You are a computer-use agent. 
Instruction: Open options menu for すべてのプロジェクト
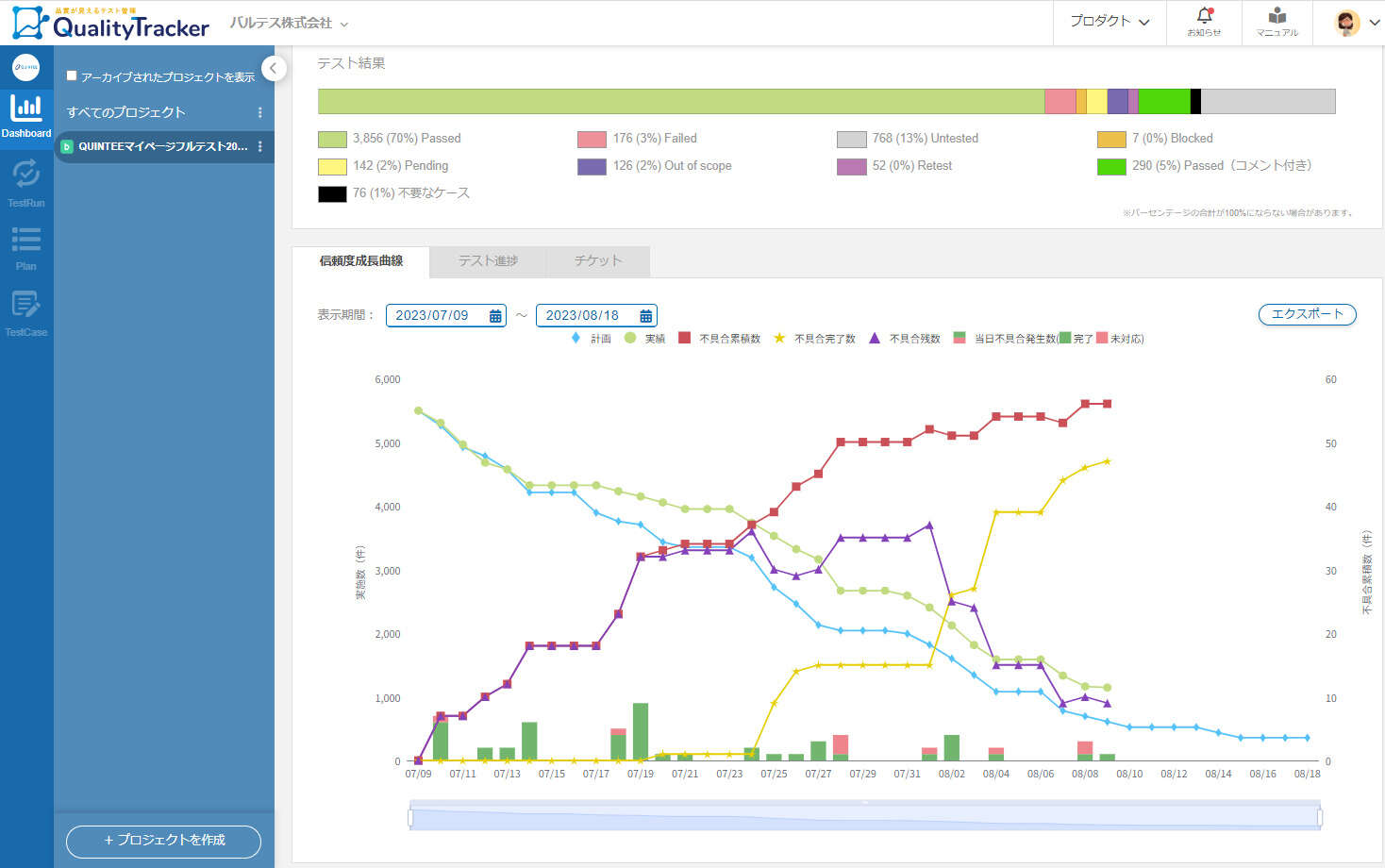[260, 112]
